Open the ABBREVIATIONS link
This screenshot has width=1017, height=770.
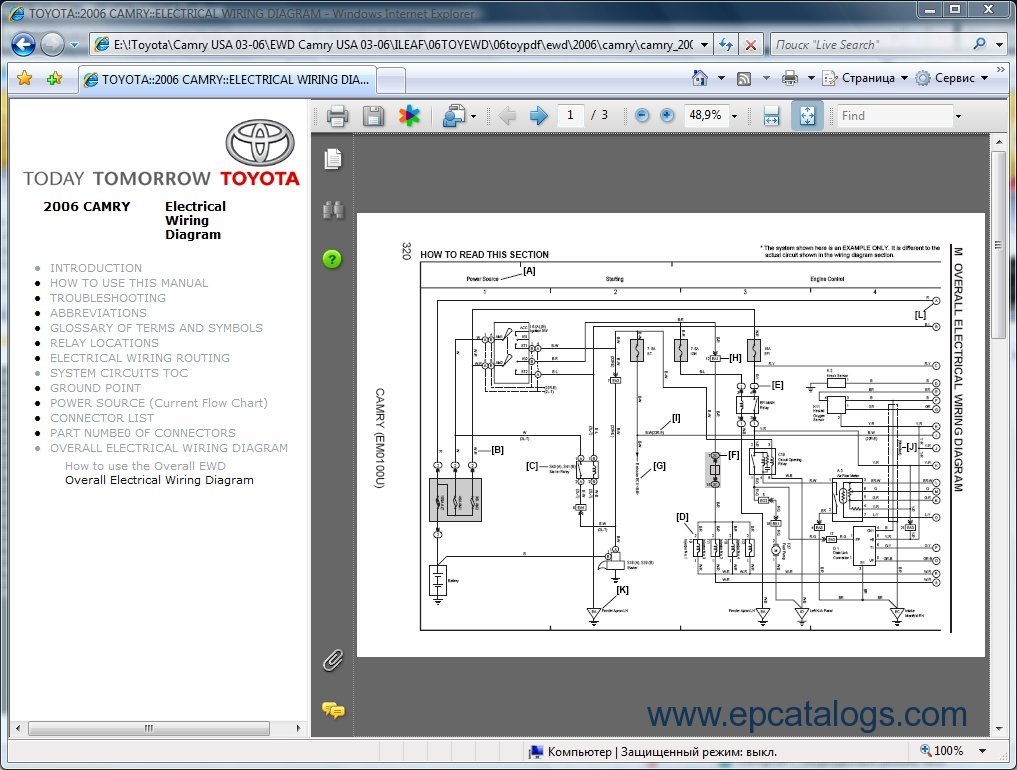99,313
